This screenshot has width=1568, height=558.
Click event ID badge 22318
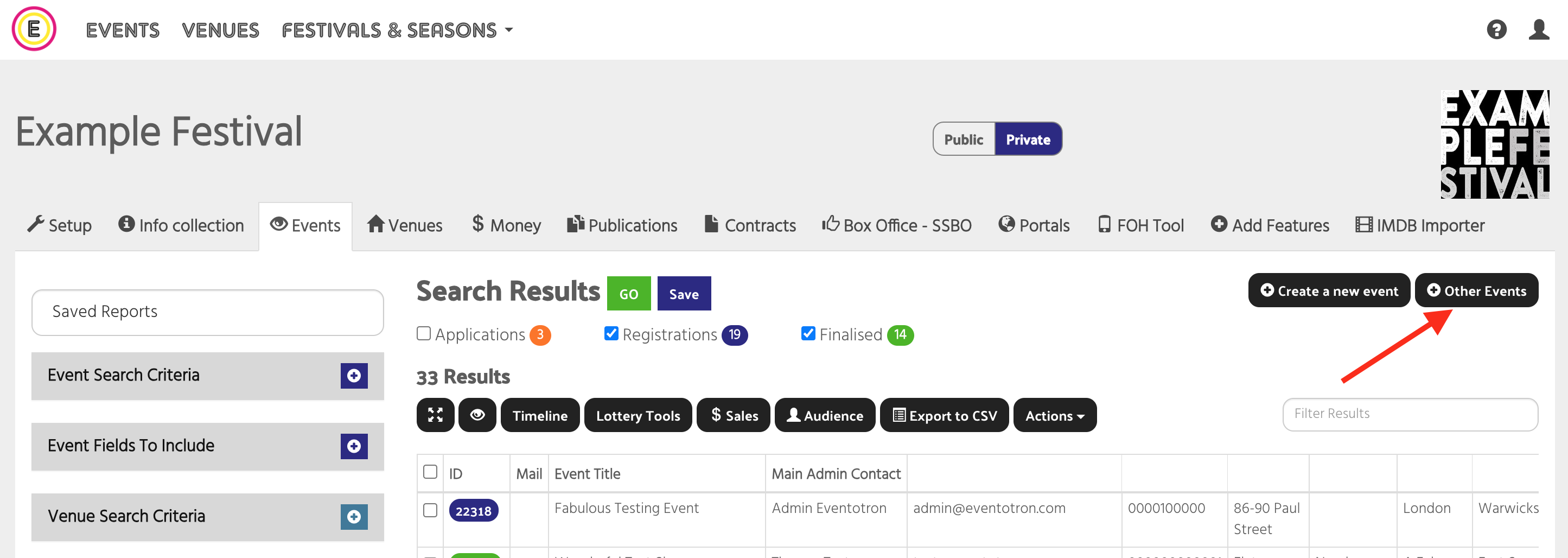[x=474, y=510]
